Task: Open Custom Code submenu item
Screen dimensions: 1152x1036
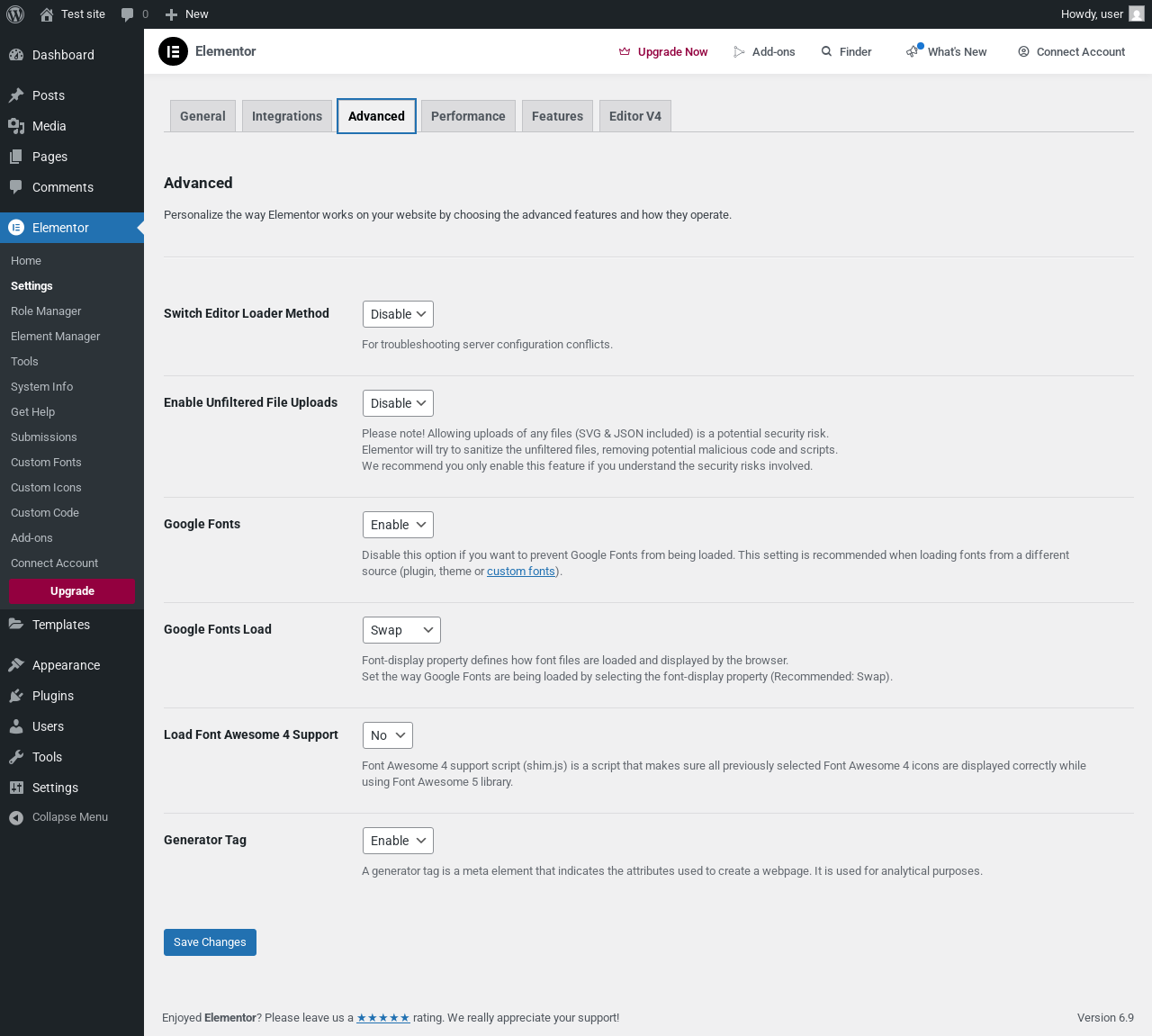Action: click(x=45, y=513)
